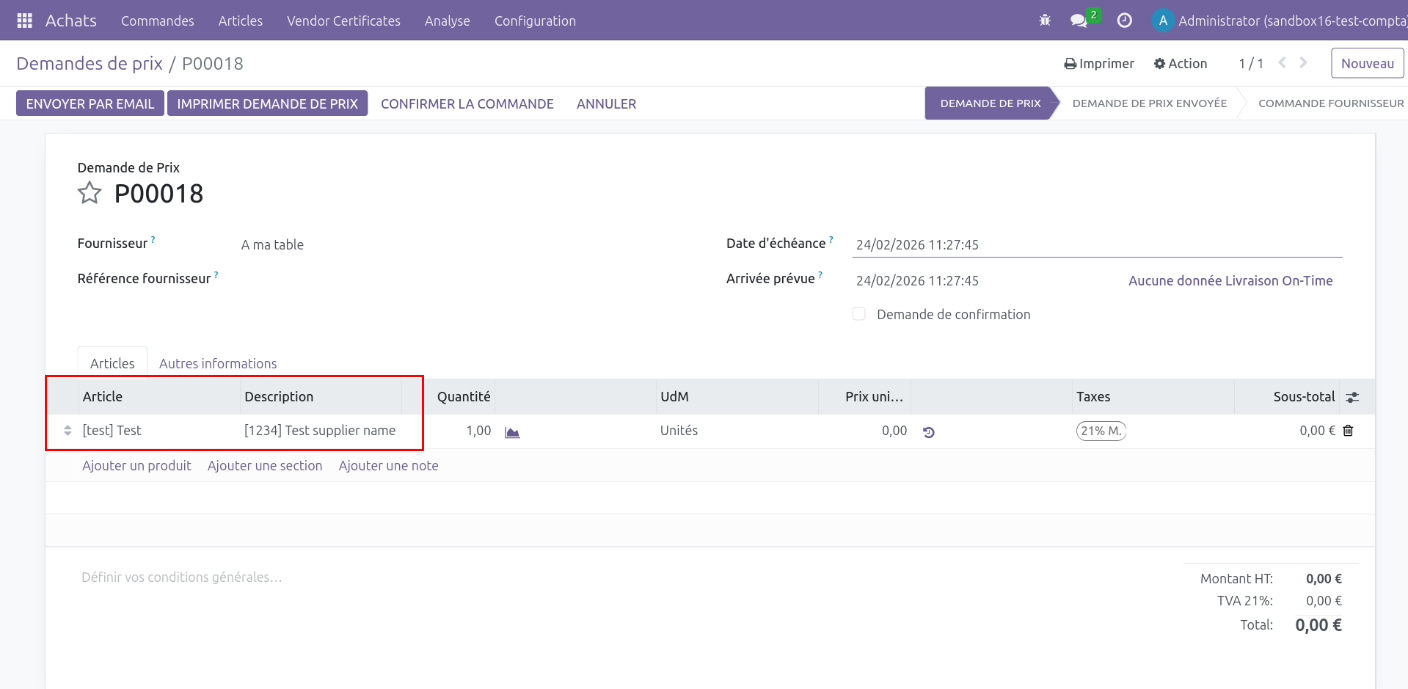This screenshot has height=689, width=1408.
Task: Delete the Test product line
Action: [1348, 431]
